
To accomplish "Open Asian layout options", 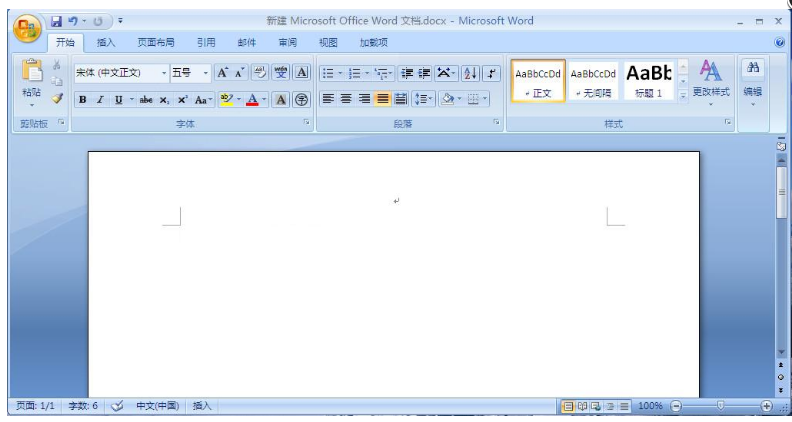I will coord(446,73).
